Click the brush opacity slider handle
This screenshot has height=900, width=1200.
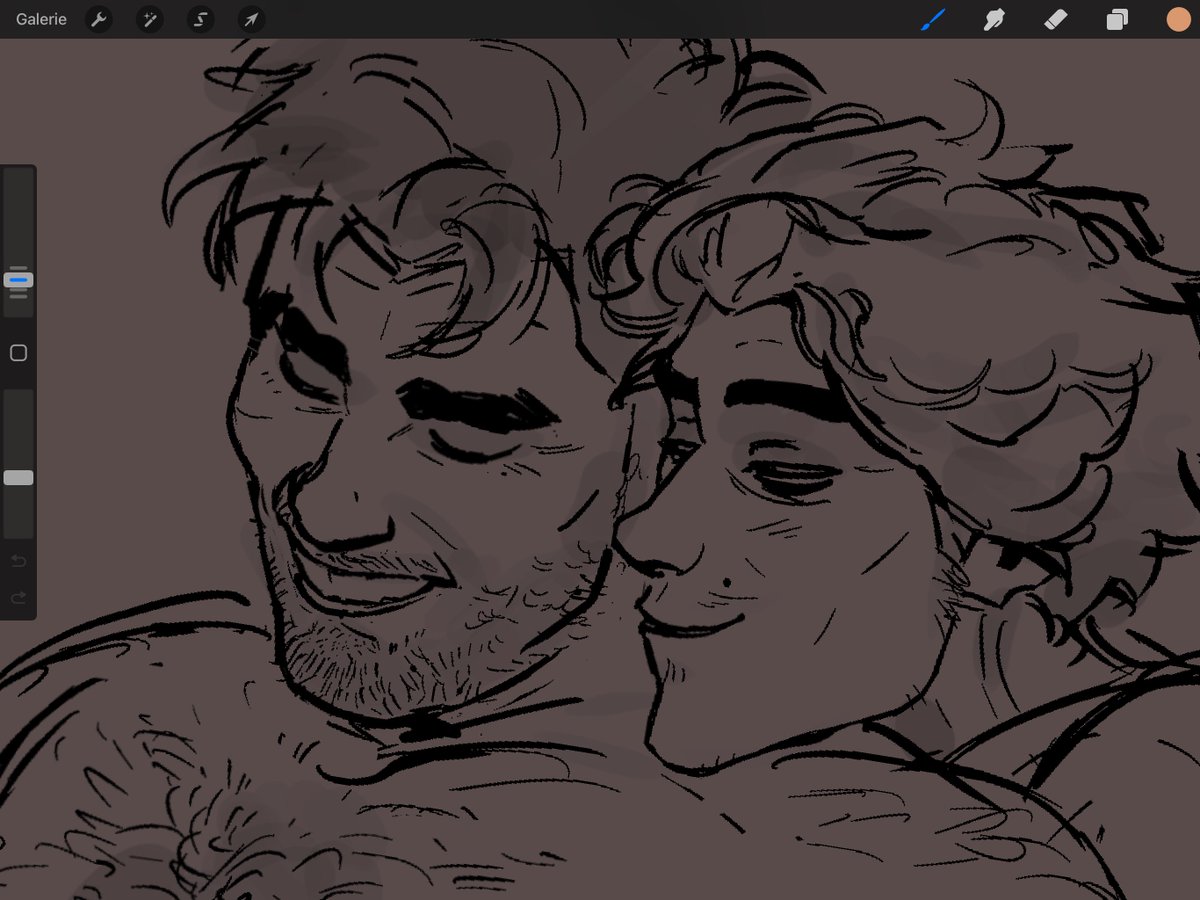tap(18, 478)
